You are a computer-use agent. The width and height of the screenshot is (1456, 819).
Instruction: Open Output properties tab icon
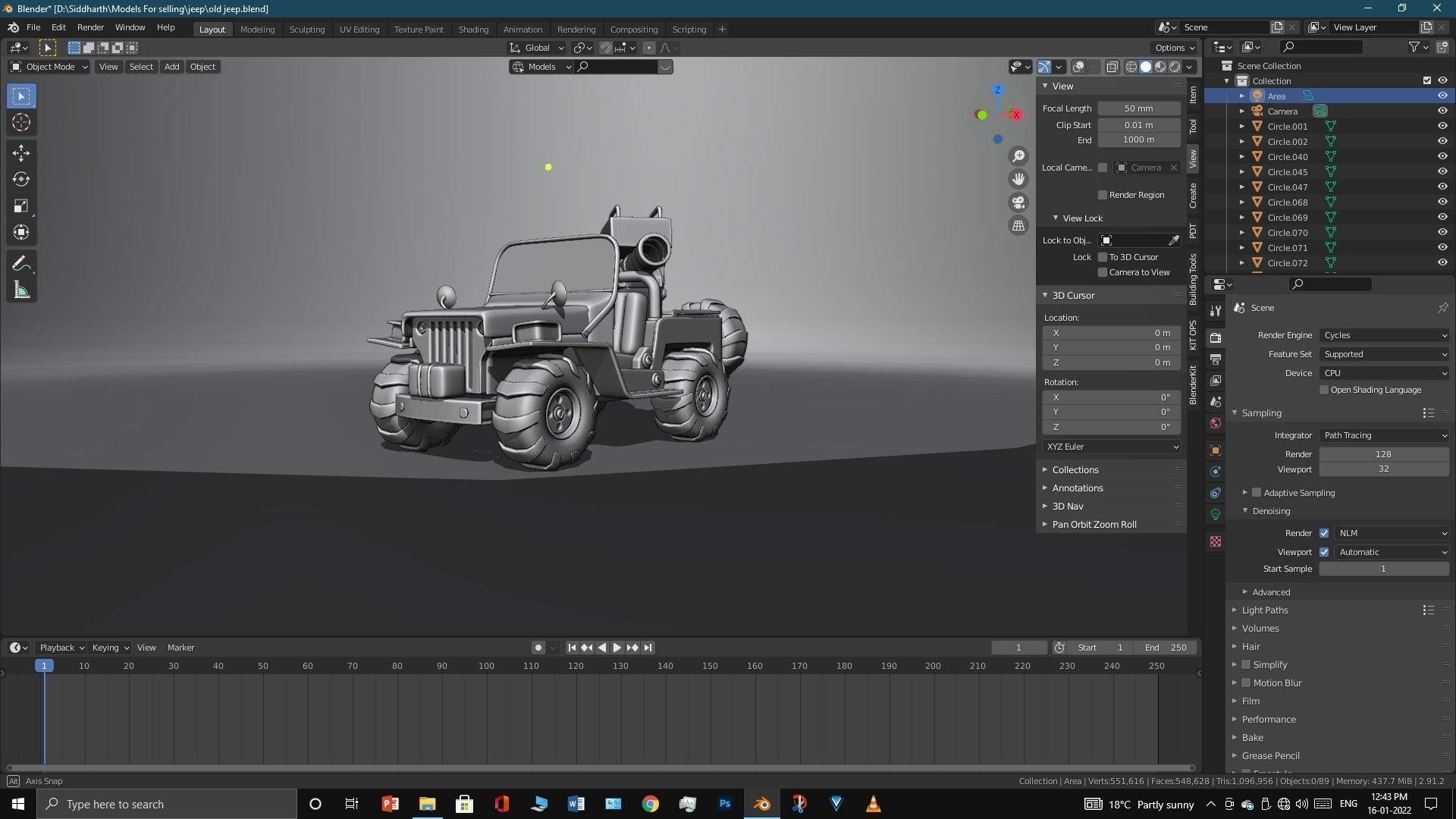coord(1216,359)
